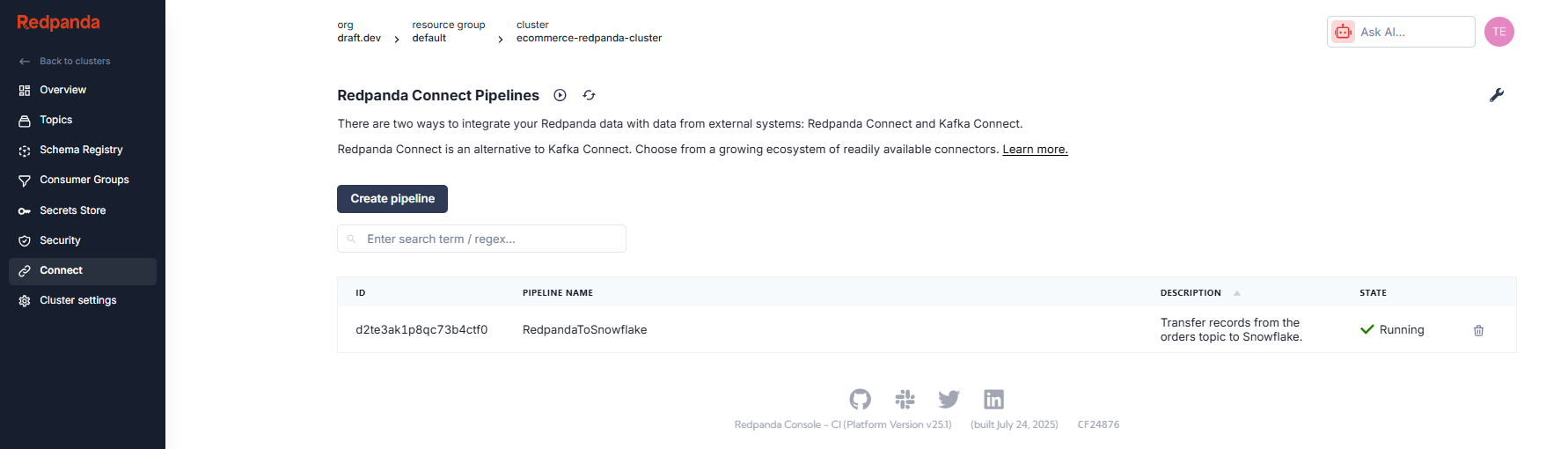Click the Redpanda Console version text

click(843, 424)
